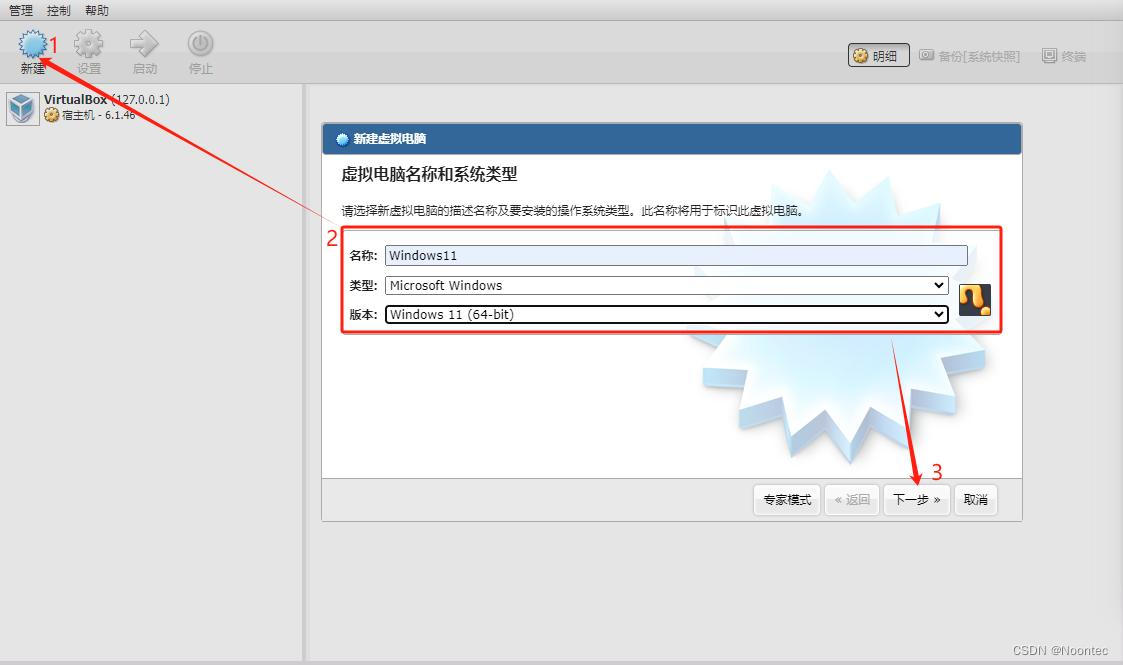Click the Stop (停止) power icon

click(x=201, y=44)
